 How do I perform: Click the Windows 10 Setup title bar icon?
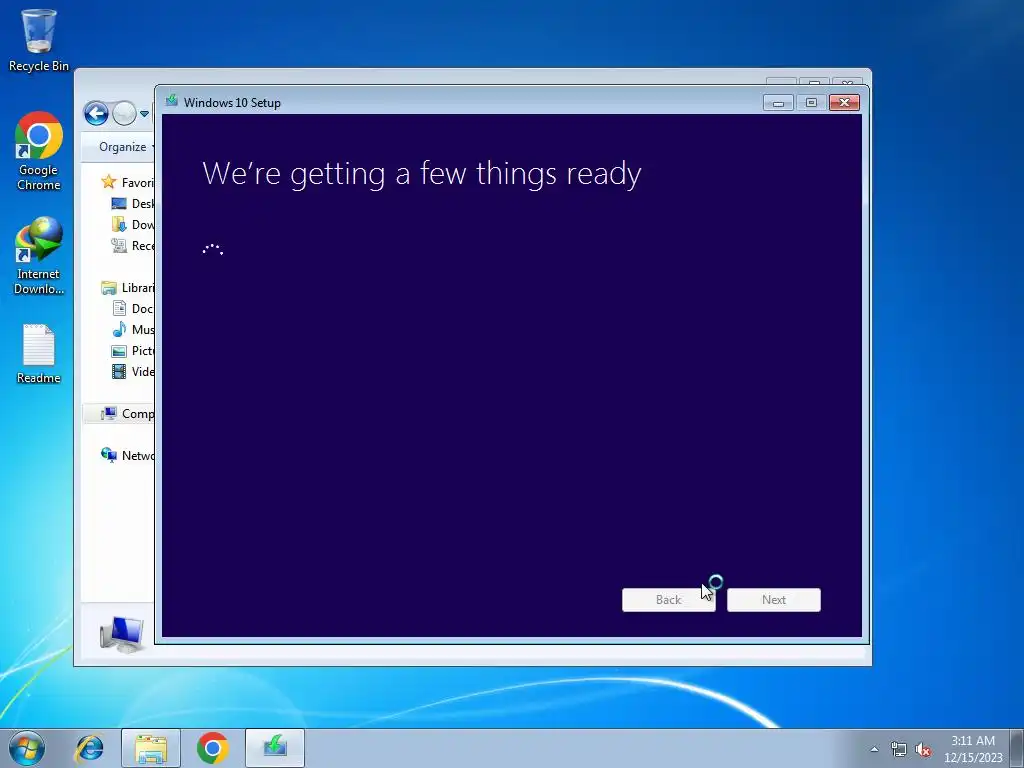pos(172,101)
